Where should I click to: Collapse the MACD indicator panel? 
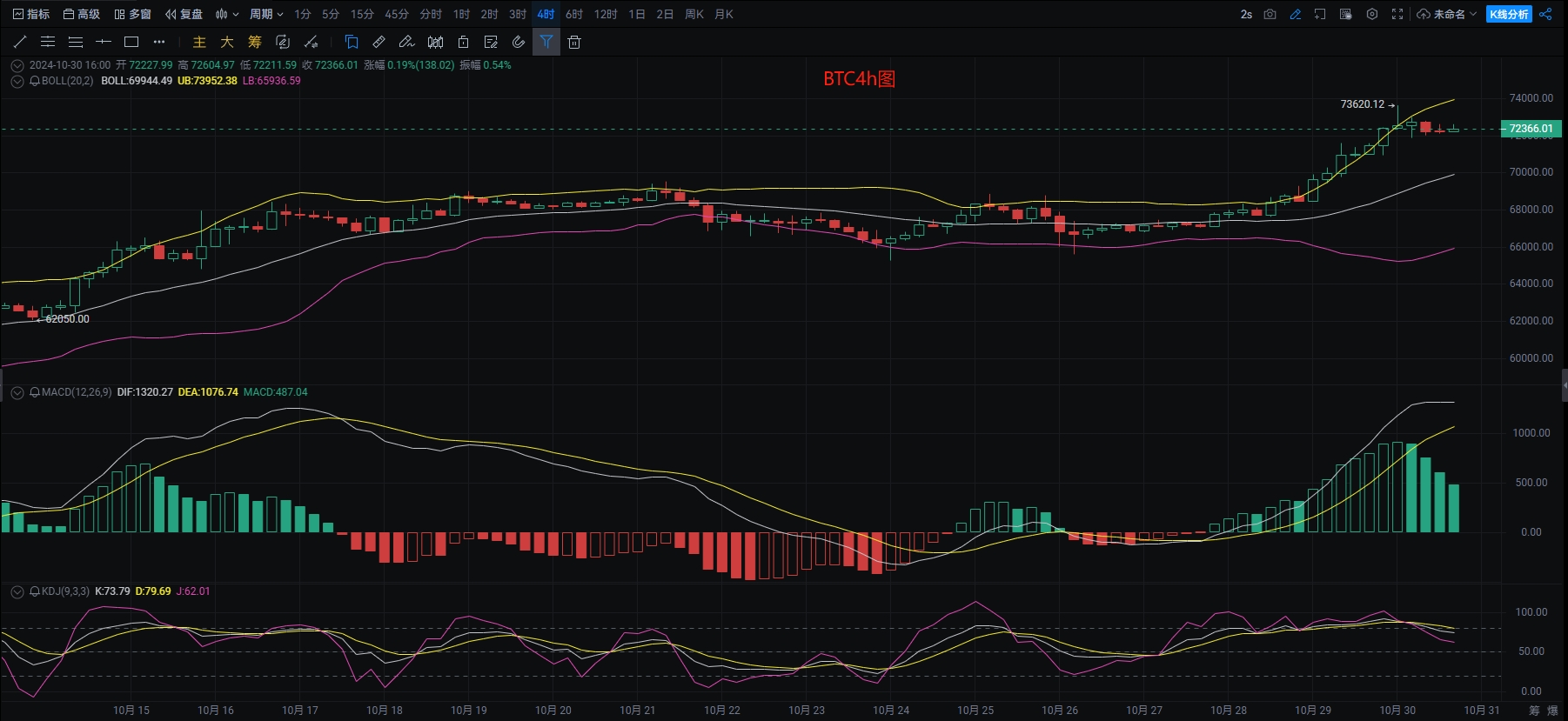coord(17,392)
